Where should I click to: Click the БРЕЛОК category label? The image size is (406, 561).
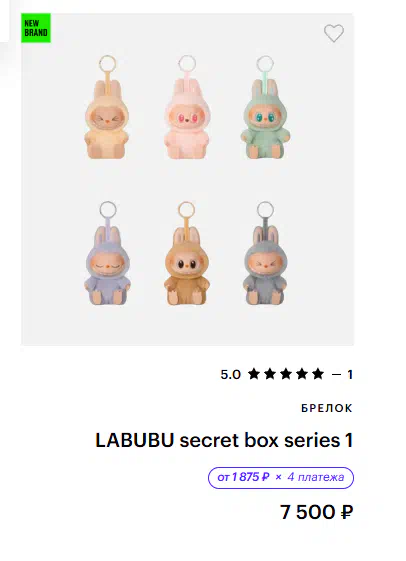pos(327,408)
